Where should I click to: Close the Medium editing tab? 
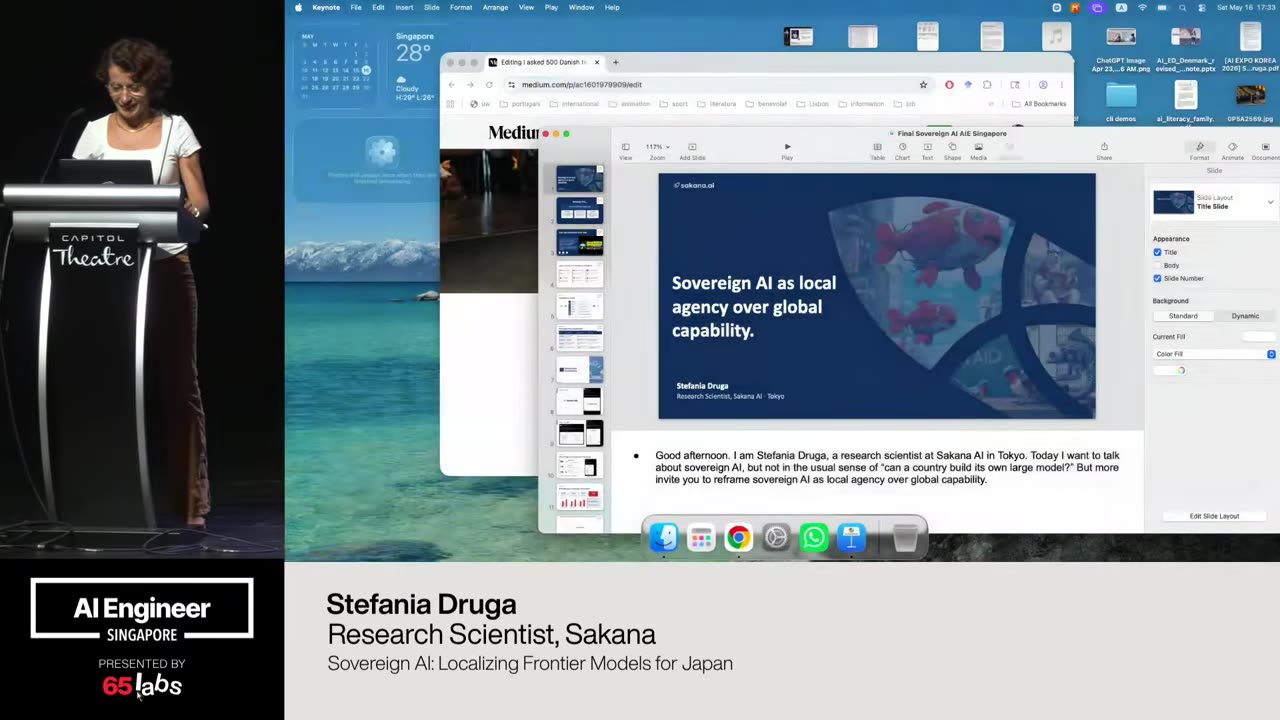tap(597, 62)
